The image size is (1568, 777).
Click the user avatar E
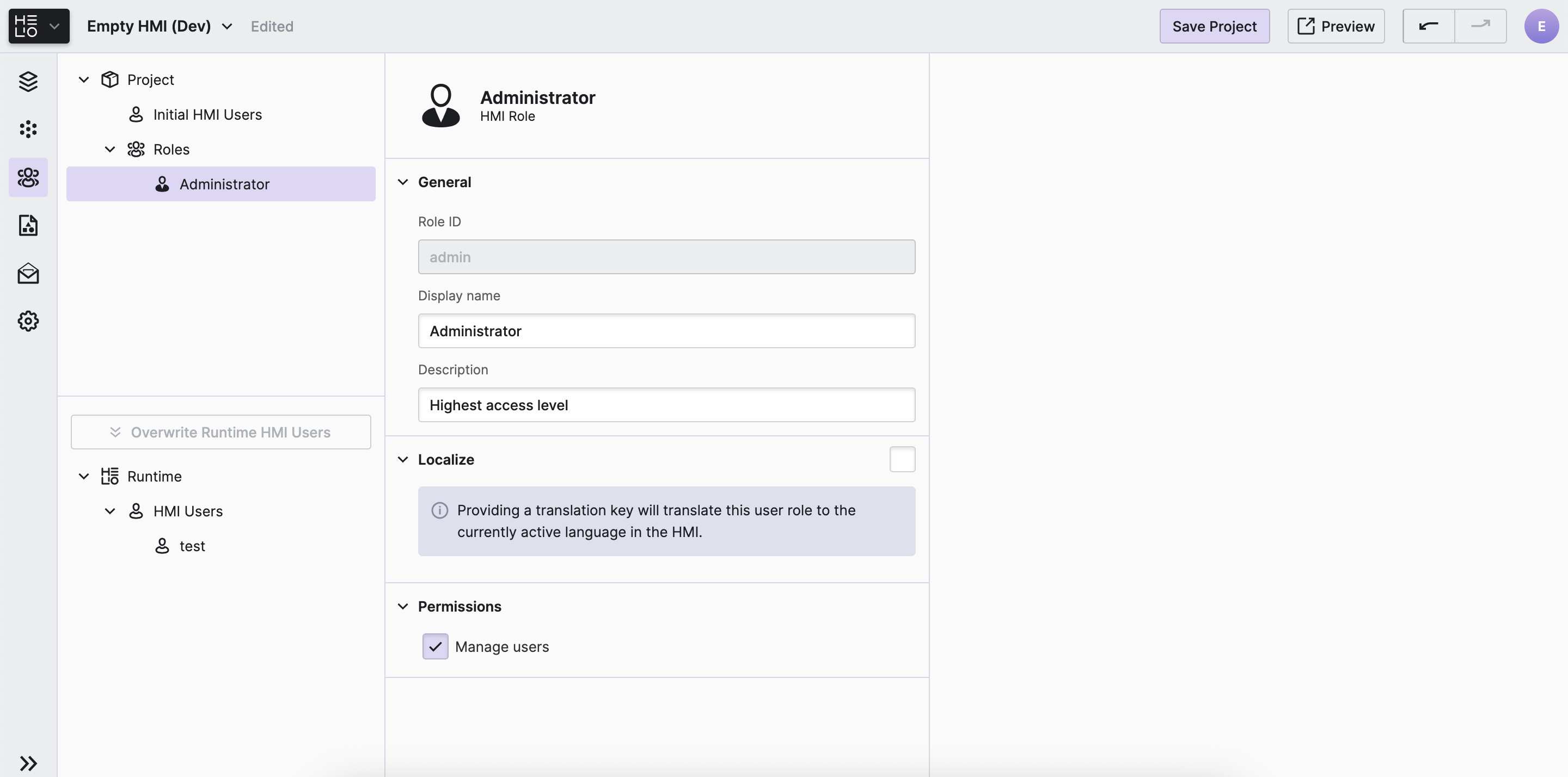(x=1541, y=26)
